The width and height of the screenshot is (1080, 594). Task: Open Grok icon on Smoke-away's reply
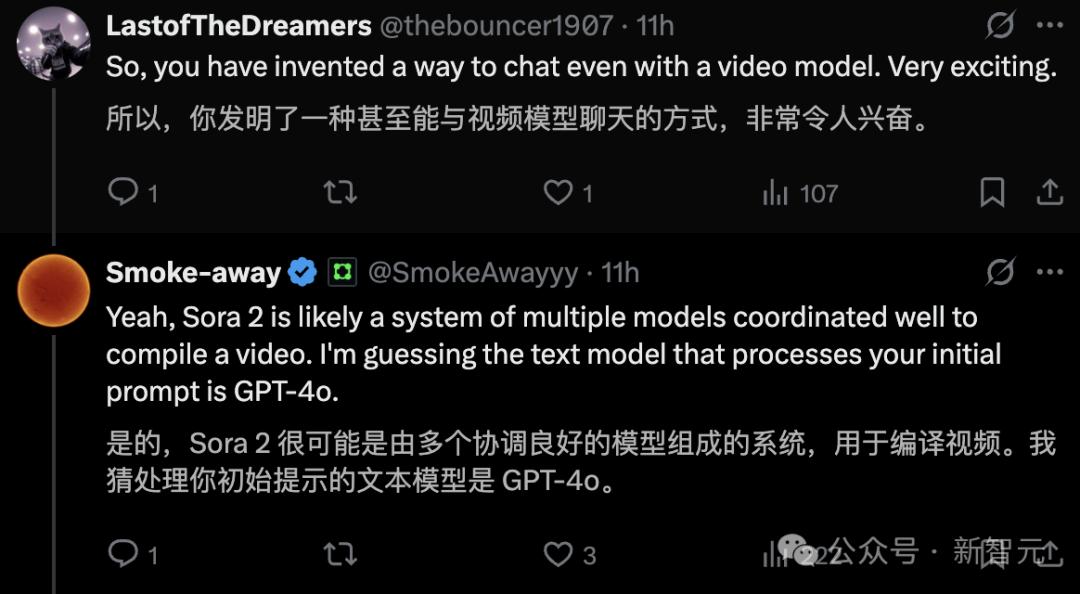(x=1000, y=274)
